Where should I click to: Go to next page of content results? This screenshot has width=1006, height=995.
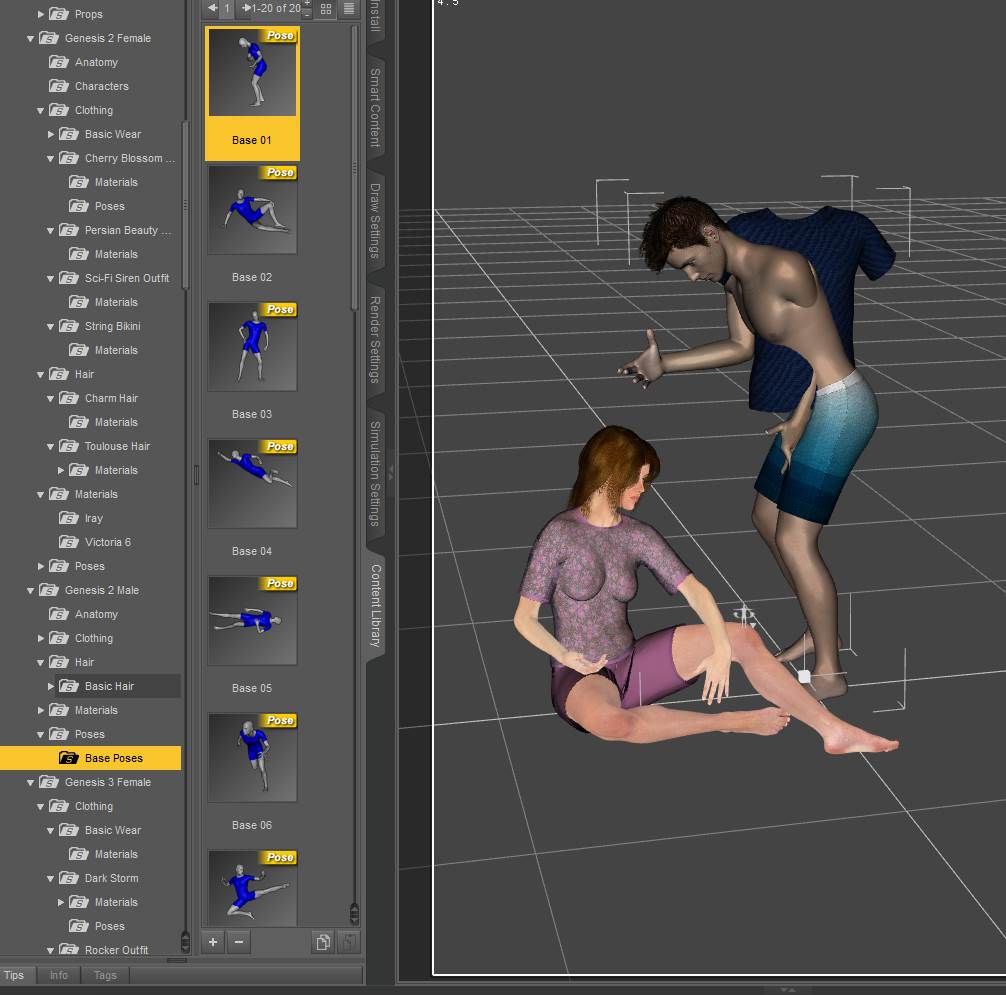tap(246, 8)
